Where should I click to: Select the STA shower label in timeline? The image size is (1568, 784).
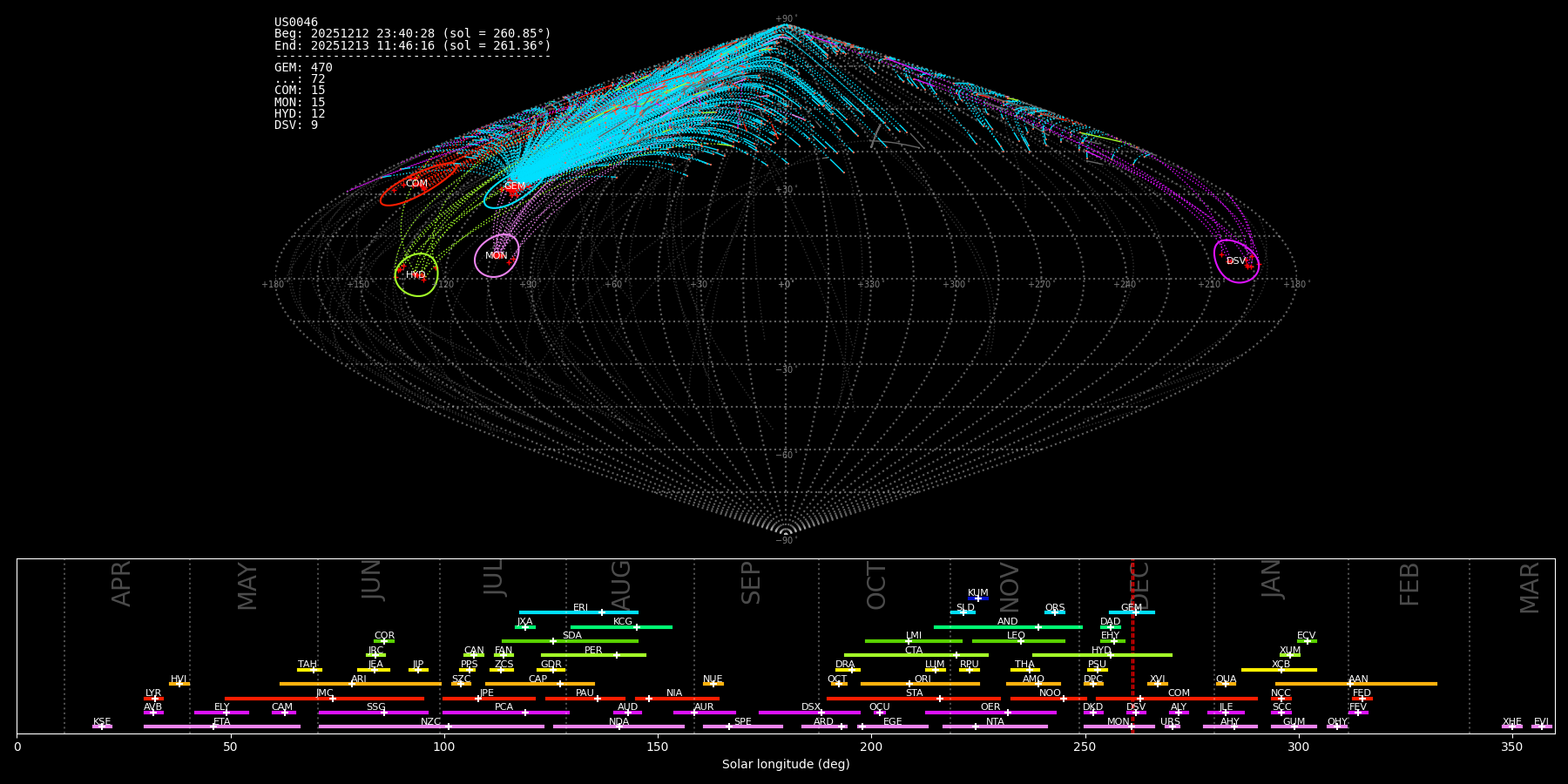(x=914, y=693)
